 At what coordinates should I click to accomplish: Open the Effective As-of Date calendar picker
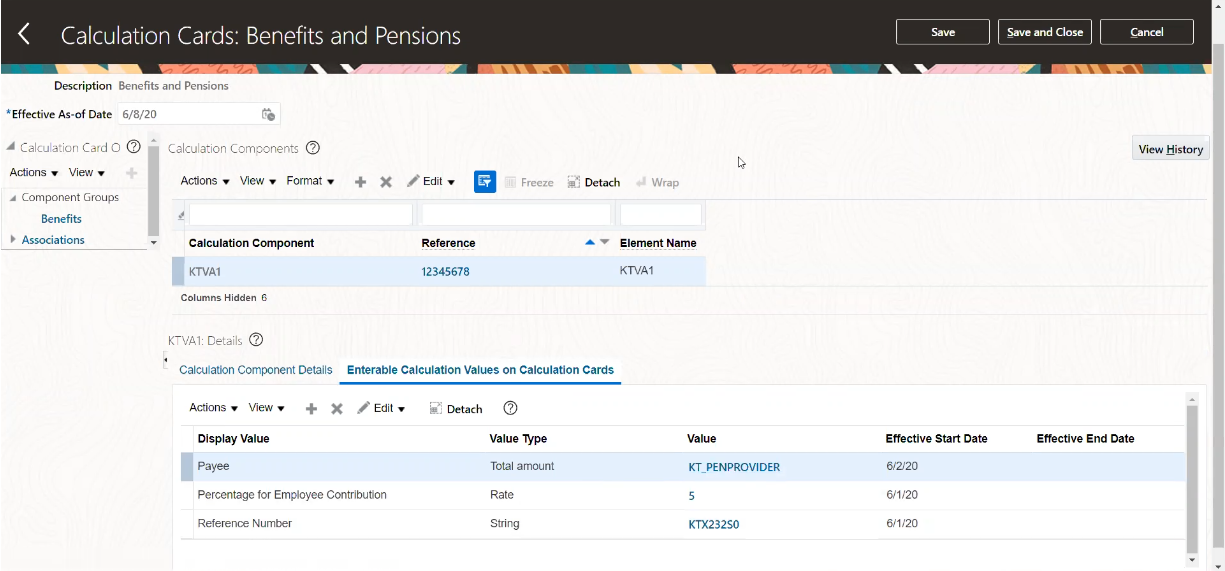point(268,115)
